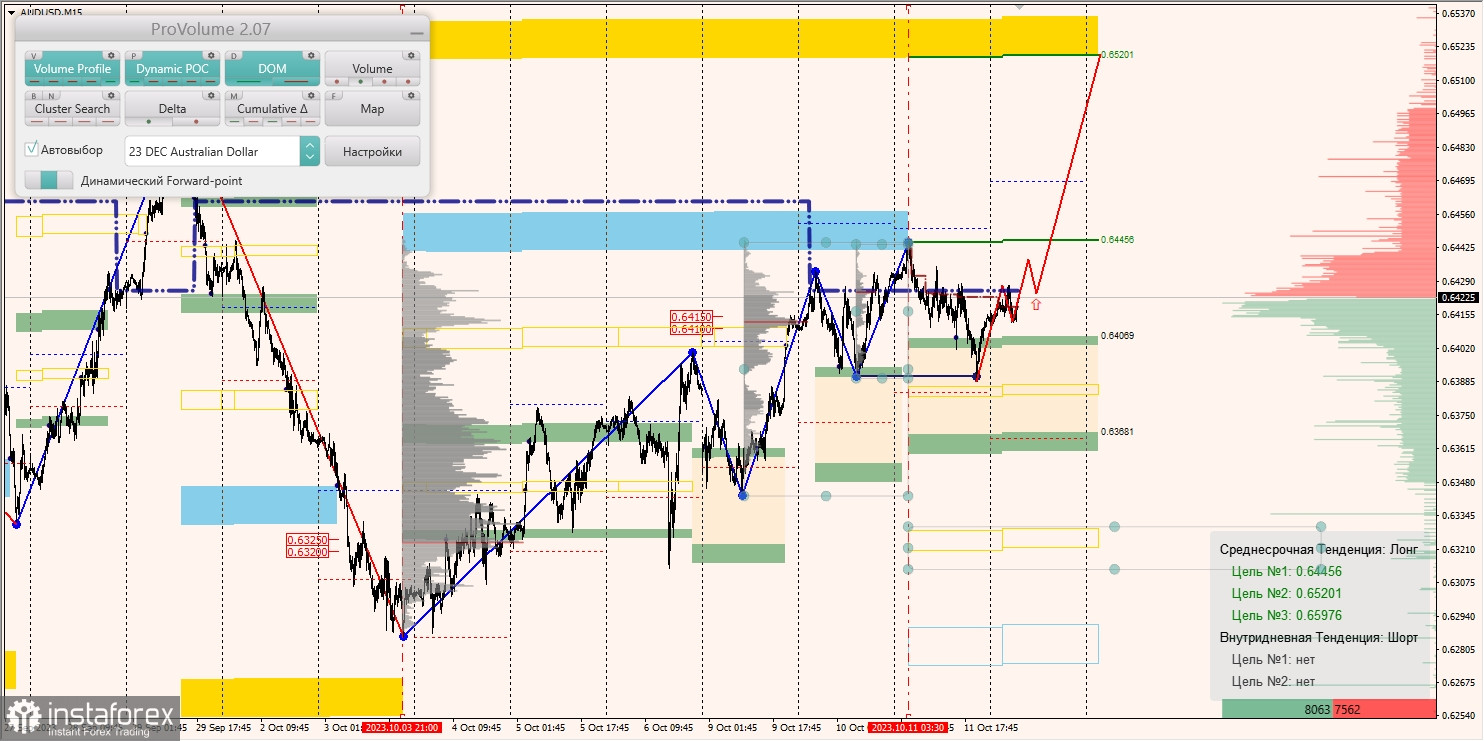This screenshot has width=1484, height=741.
Task: Open DOM gear settings
Action: pos(310,56)
